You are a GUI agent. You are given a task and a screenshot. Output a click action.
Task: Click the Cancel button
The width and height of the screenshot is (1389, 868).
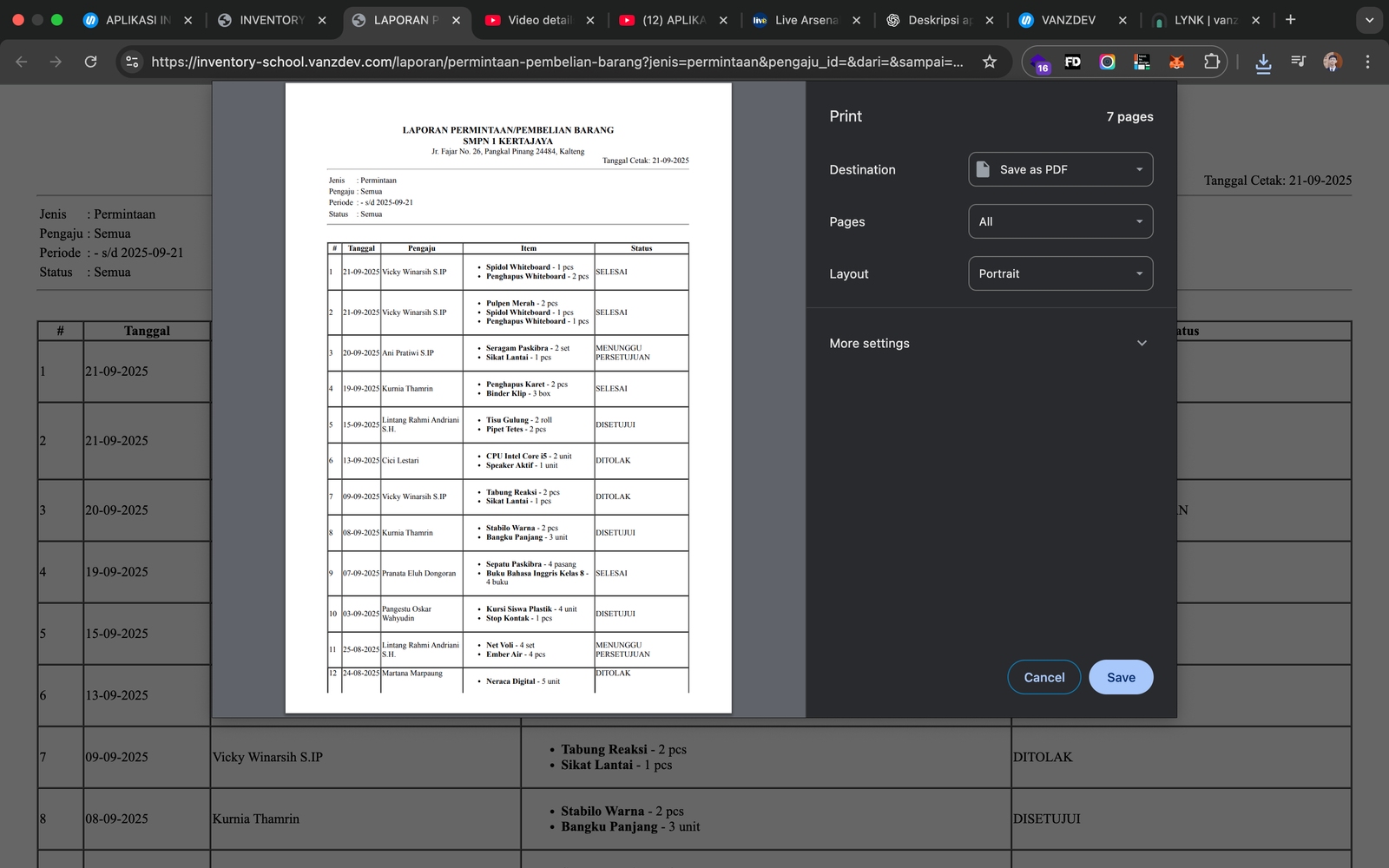tap(1043, 677)
